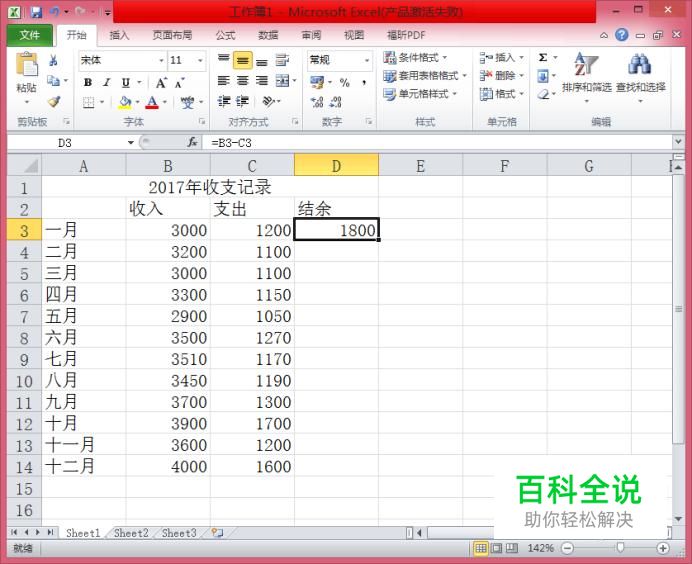Image resolution: width=692 pixels, height=564 pixels.
Task: Open font color dropdown arrow
Action: coord(165,102)
